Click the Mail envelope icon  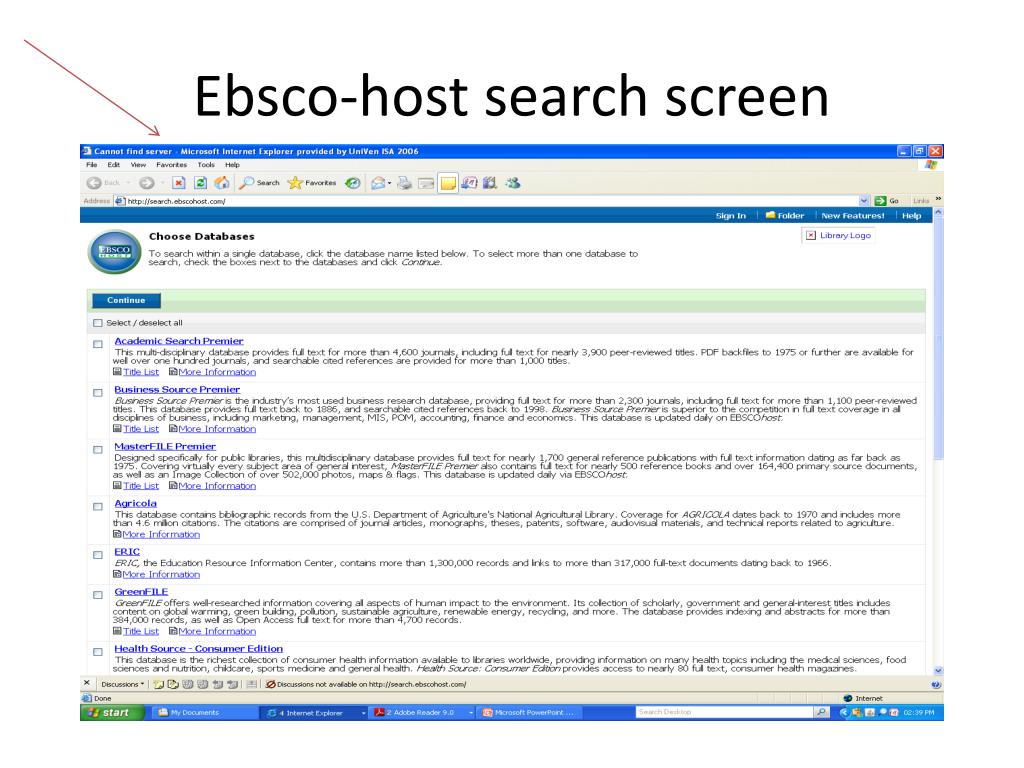pos(377,184)
